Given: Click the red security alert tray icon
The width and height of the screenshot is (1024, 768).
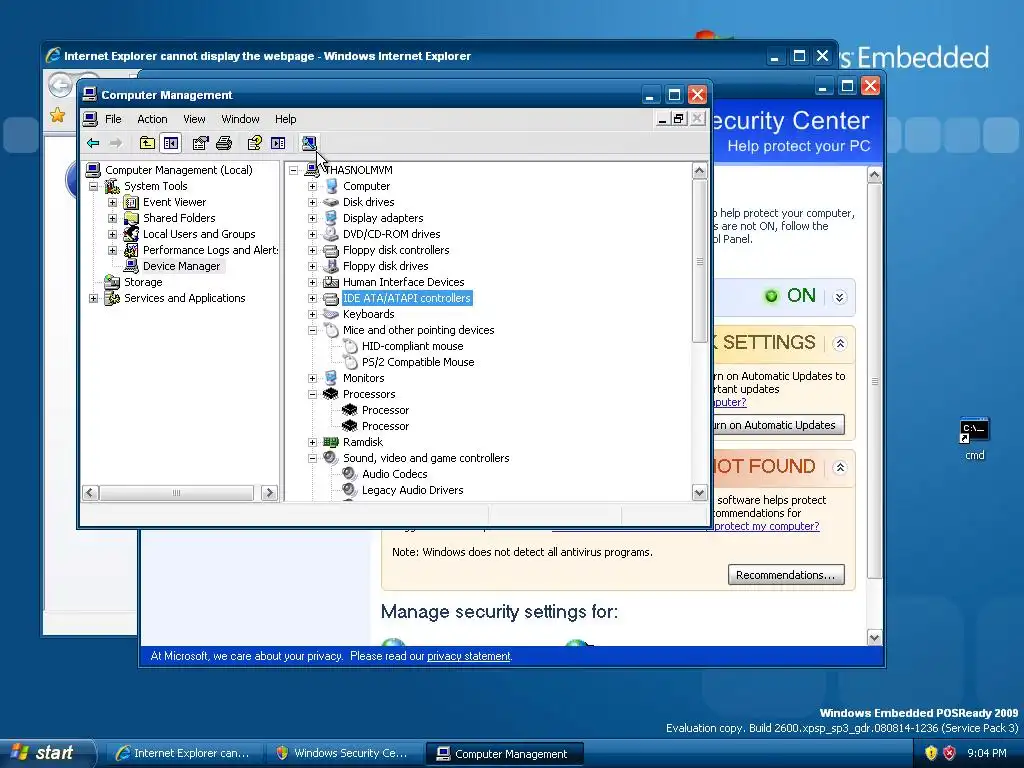Looking at the screenshot, I should [950, 753].
